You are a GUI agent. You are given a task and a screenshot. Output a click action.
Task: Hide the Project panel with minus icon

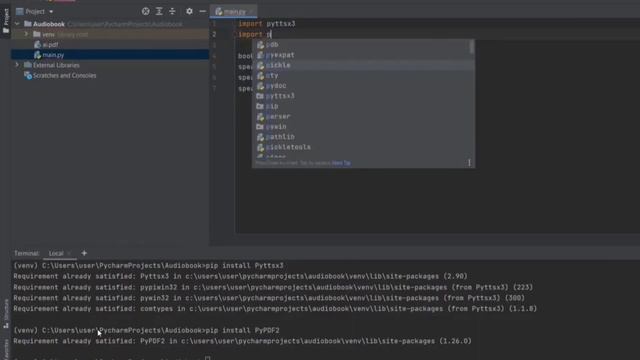(x=202, y=11)
